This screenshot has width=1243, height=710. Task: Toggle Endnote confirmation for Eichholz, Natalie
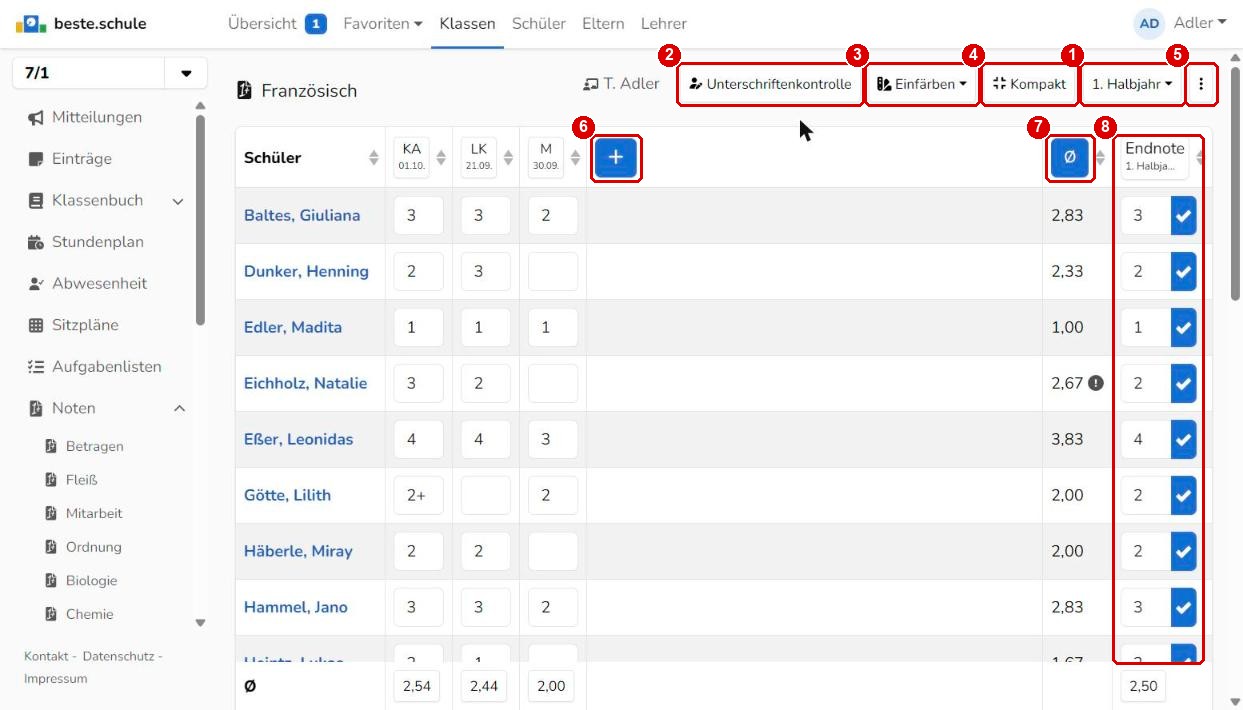pos(1184,384)
